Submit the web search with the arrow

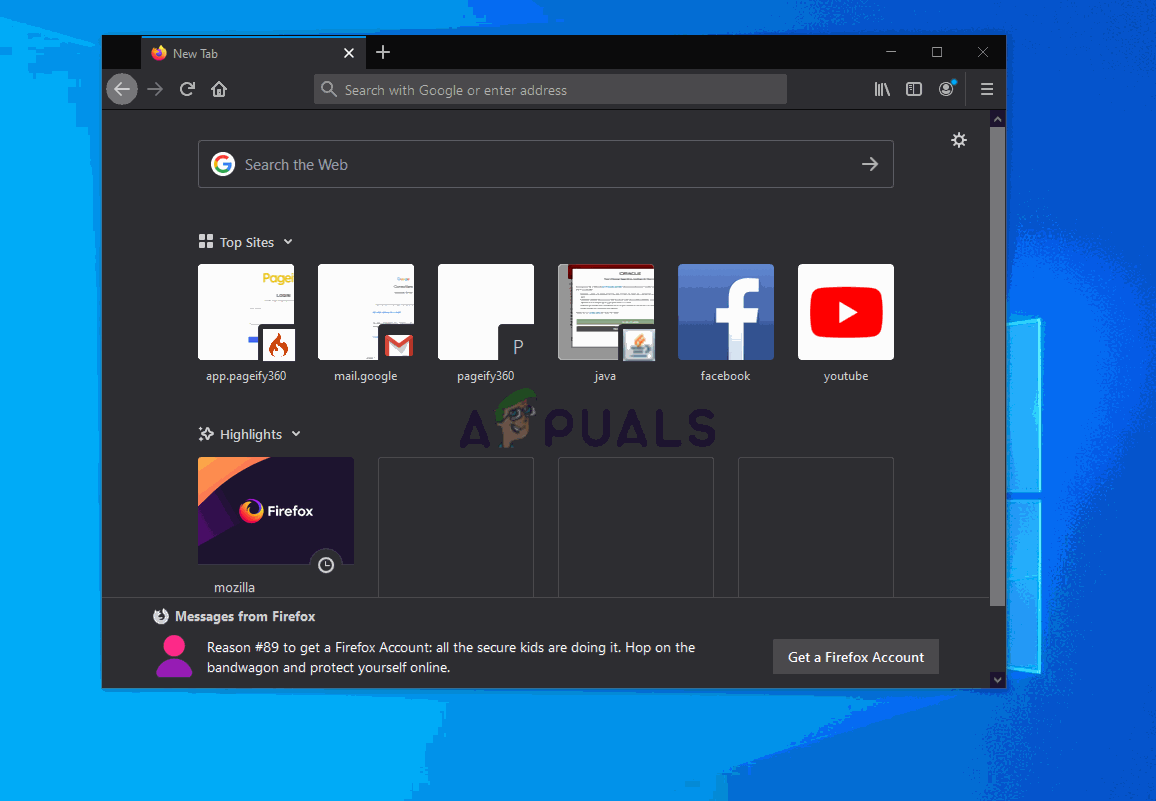(869, 163)
